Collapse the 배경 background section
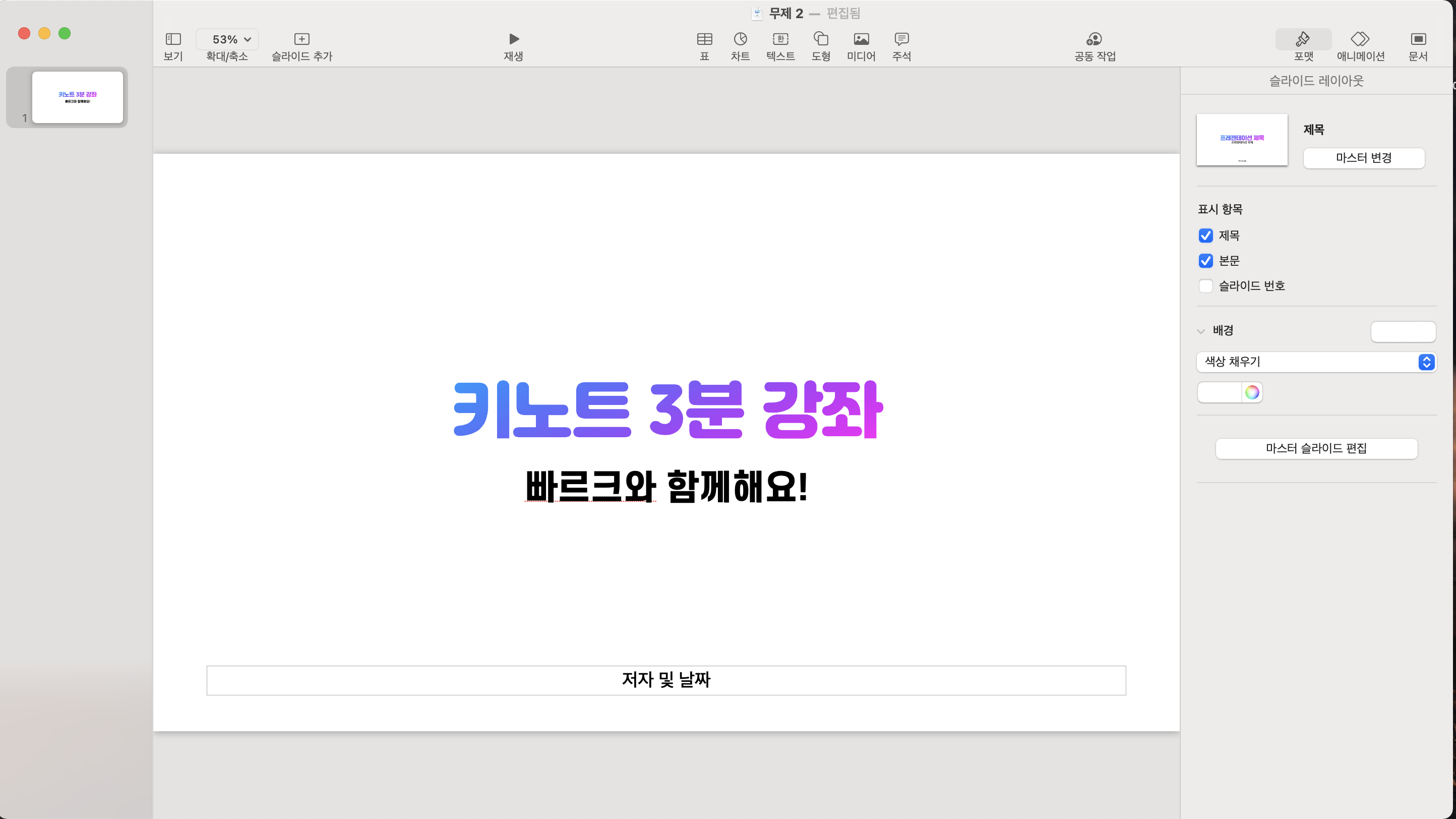The image size is (1456, 819). click(1201, 331)
